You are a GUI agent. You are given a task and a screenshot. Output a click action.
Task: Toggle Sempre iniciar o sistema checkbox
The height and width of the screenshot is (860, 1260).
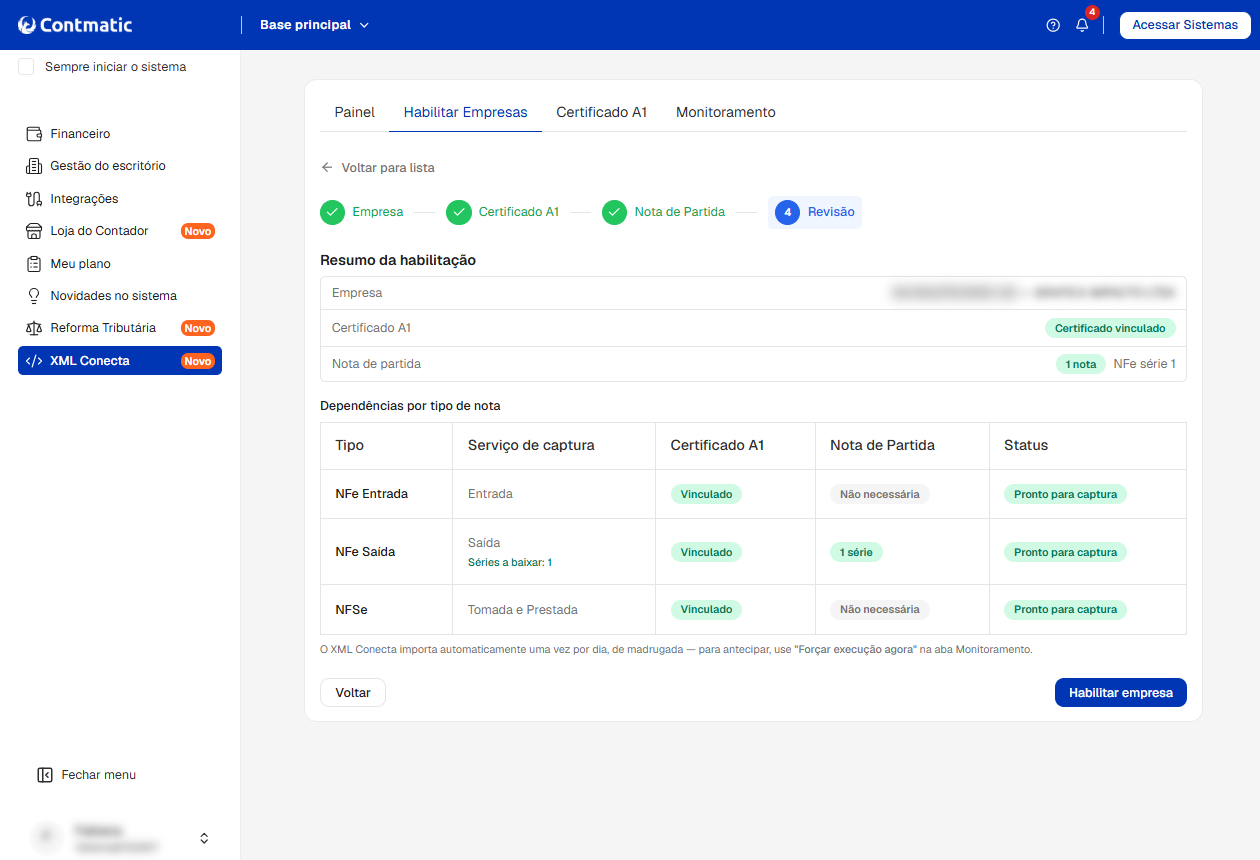[x=26, y=67]
